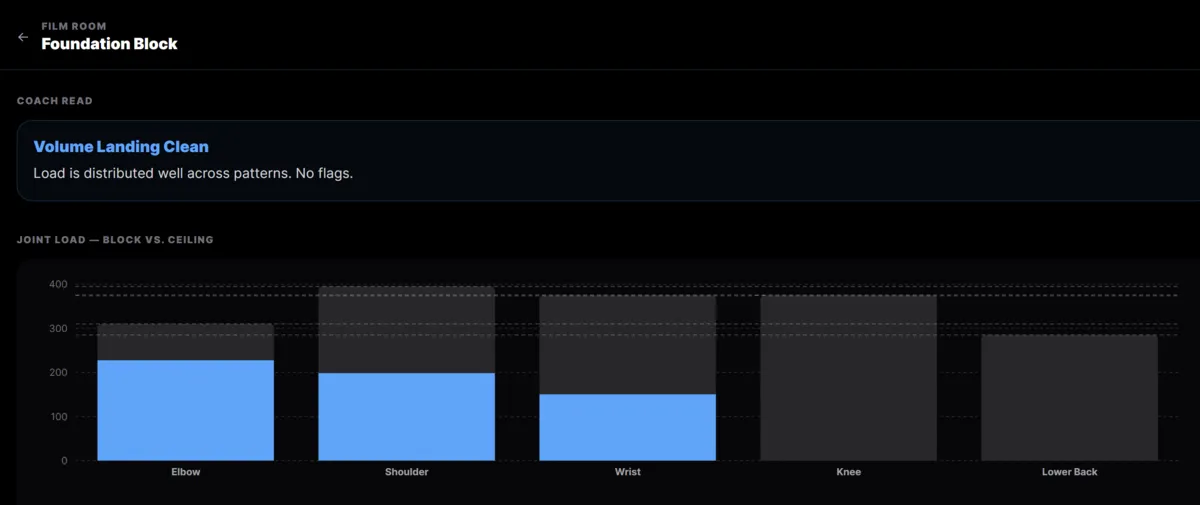This screenshot has height=505, width=1200.
Task: Click the blue Elbow load bar
Action: click(x=185, y=410)
